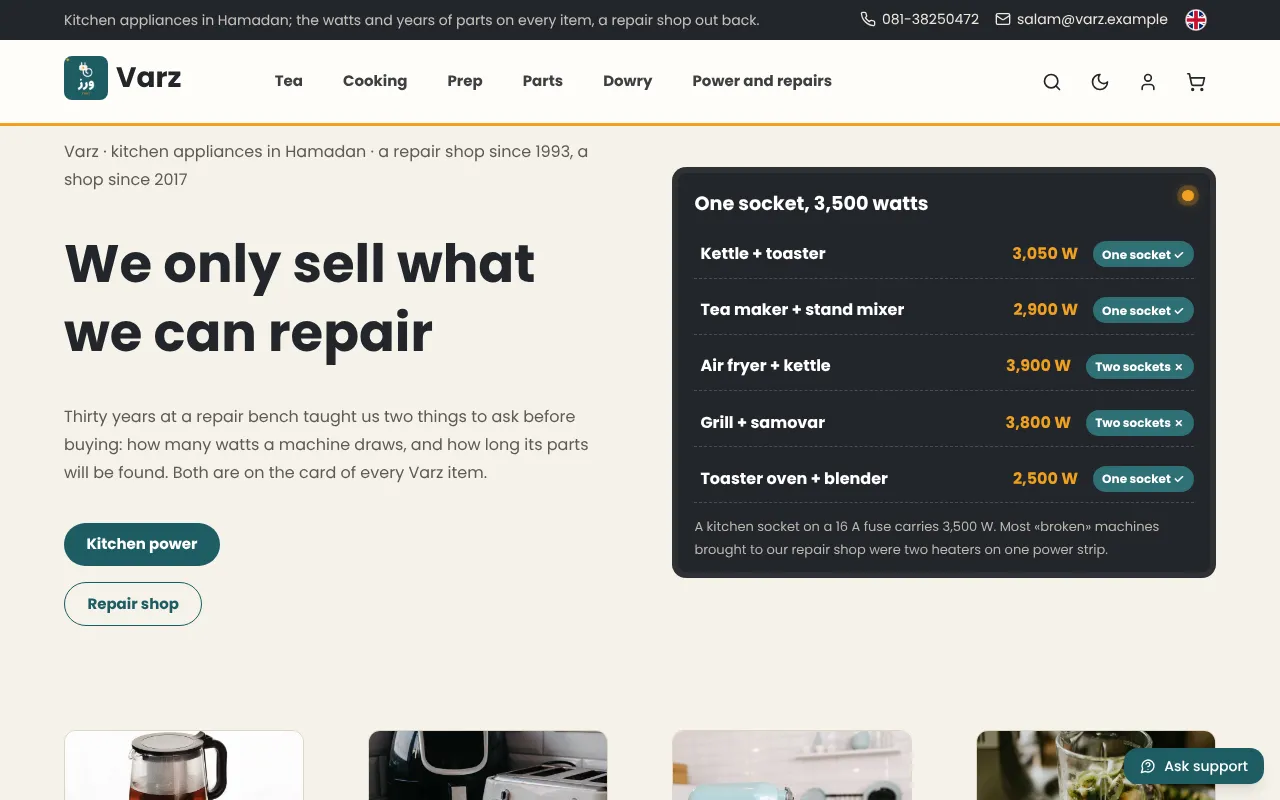The width and height of the screenshot is (1280, 800).
Task: Select the Air fryer + kettle row
Action: pos(944,366)
